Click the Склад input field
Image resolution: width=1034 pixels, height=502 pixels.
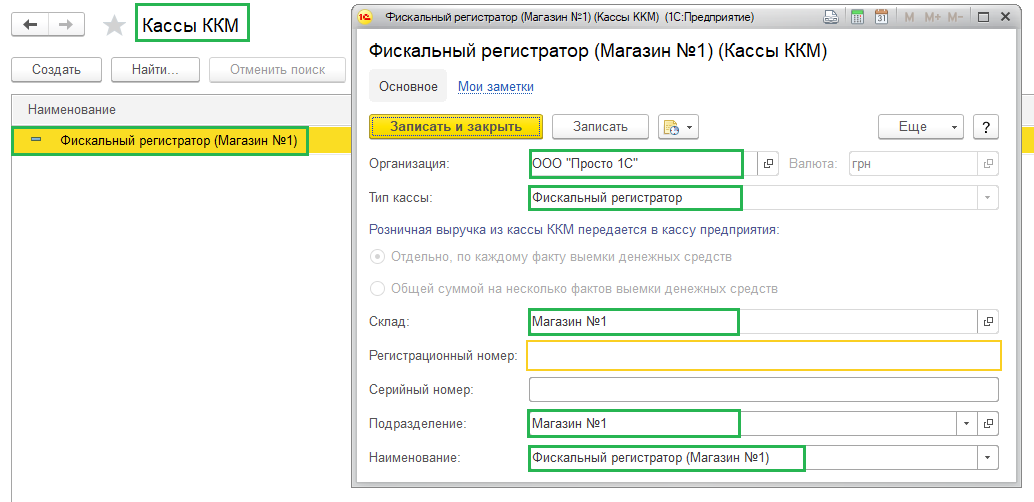pyautogui.click(x=753, y=321)
